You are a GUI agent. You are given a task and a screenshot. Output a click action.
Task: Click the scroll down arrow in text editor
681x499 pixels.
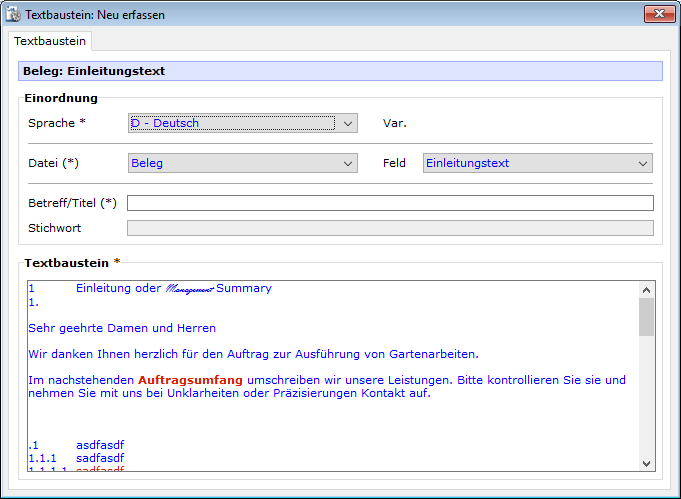(x=646, y=463)
